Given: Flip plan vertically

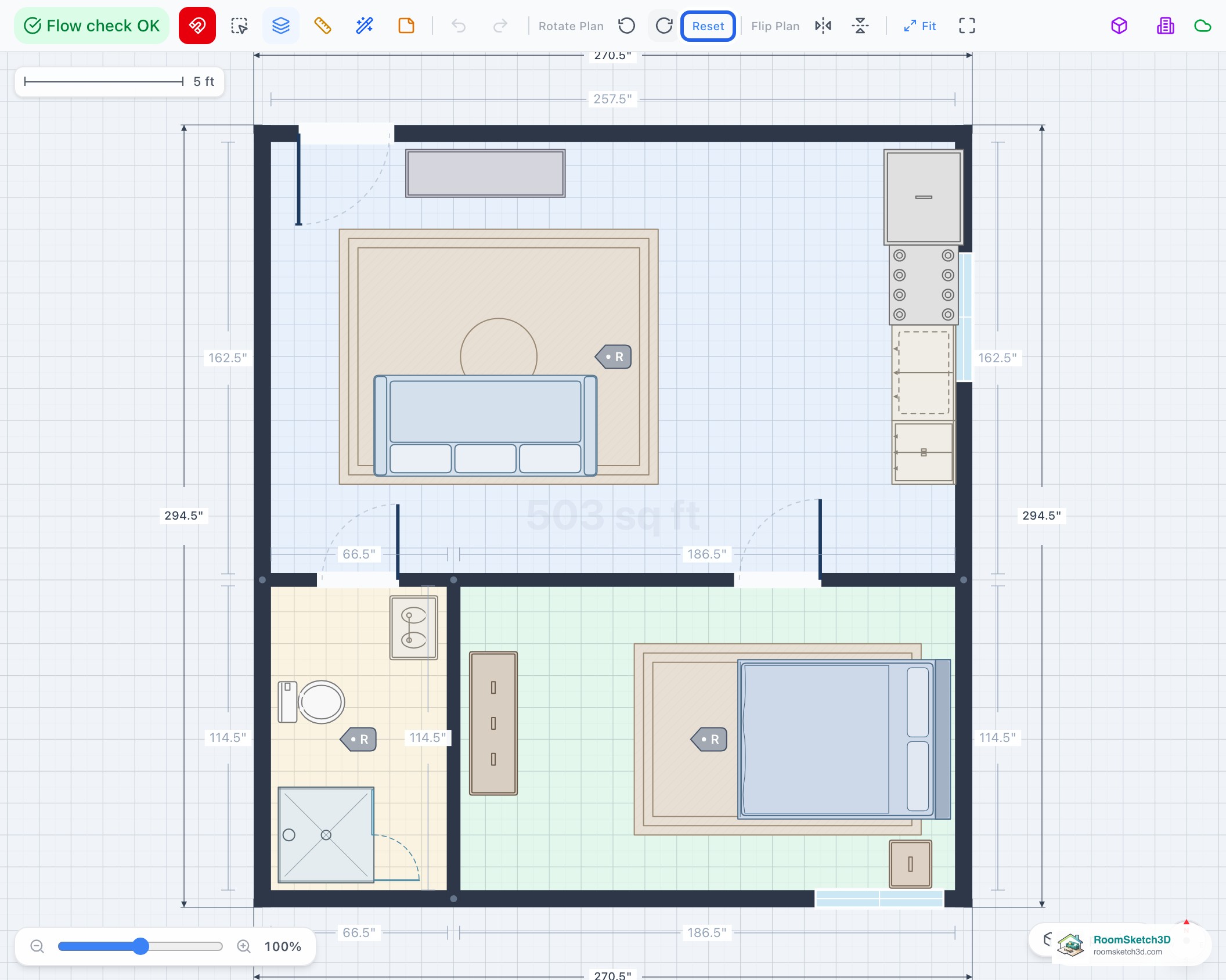Looking at the screenshot, I should pos(860,26).
